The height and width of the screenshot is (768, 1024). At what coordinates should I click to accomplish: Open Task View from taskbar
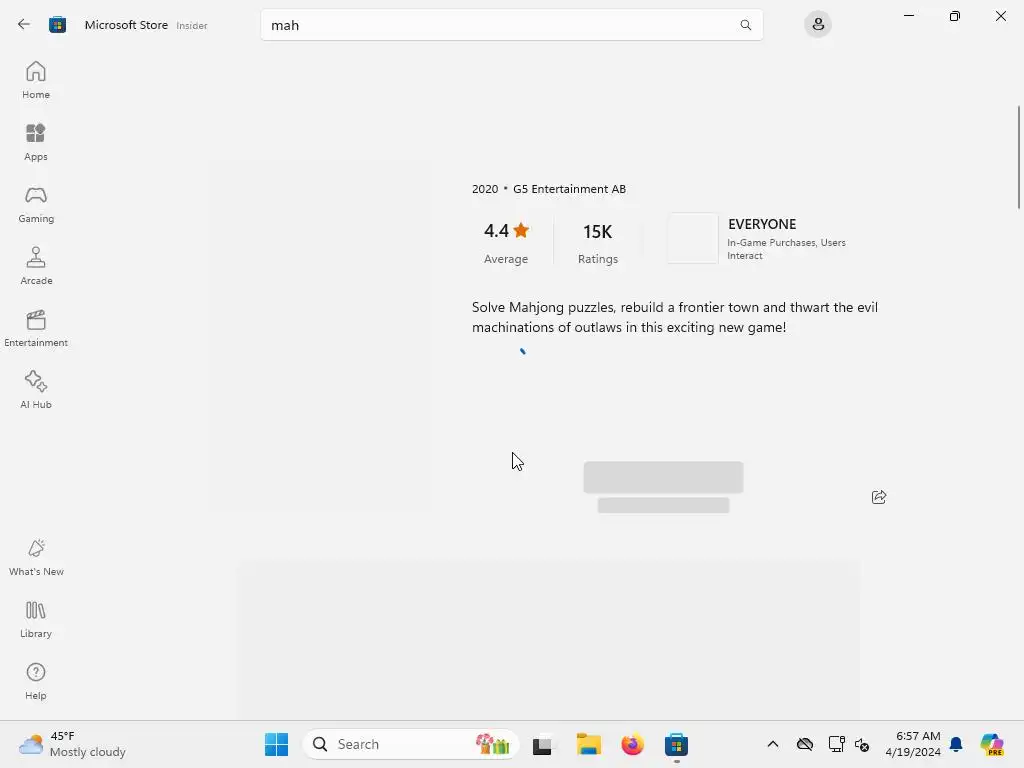(542, 745)
